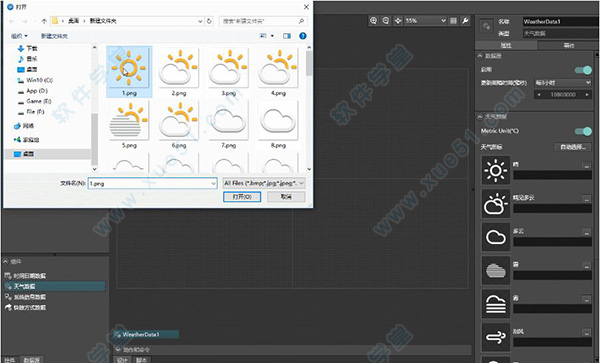This screenshot has height=363, width=600.
Task: Switch to the 脚本 script tab
Action: (142, 360)
